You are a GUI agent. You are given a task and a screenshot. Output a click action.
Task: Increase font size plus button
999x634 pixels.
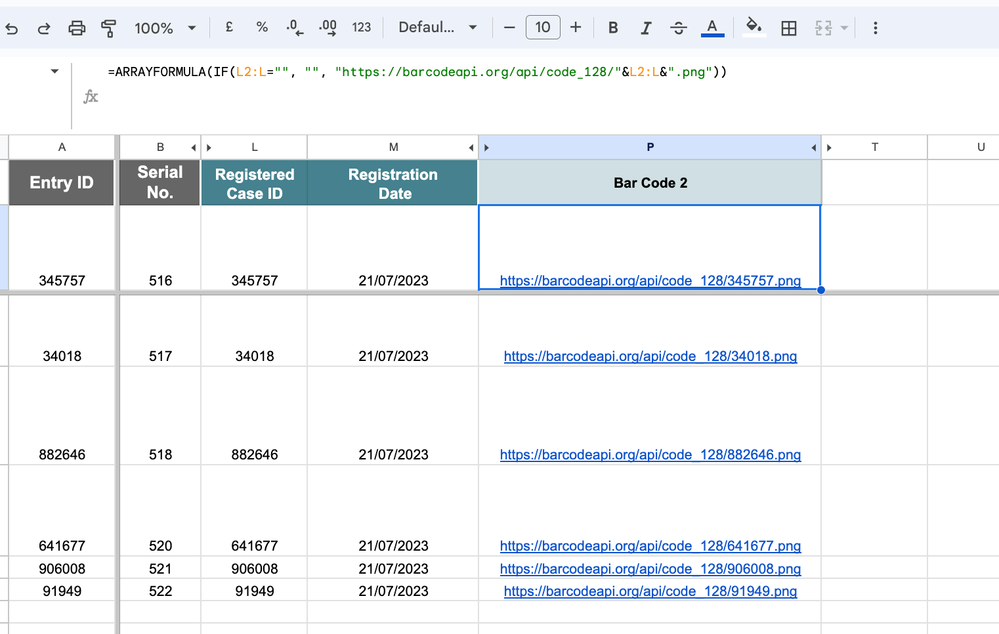point(575,27)
